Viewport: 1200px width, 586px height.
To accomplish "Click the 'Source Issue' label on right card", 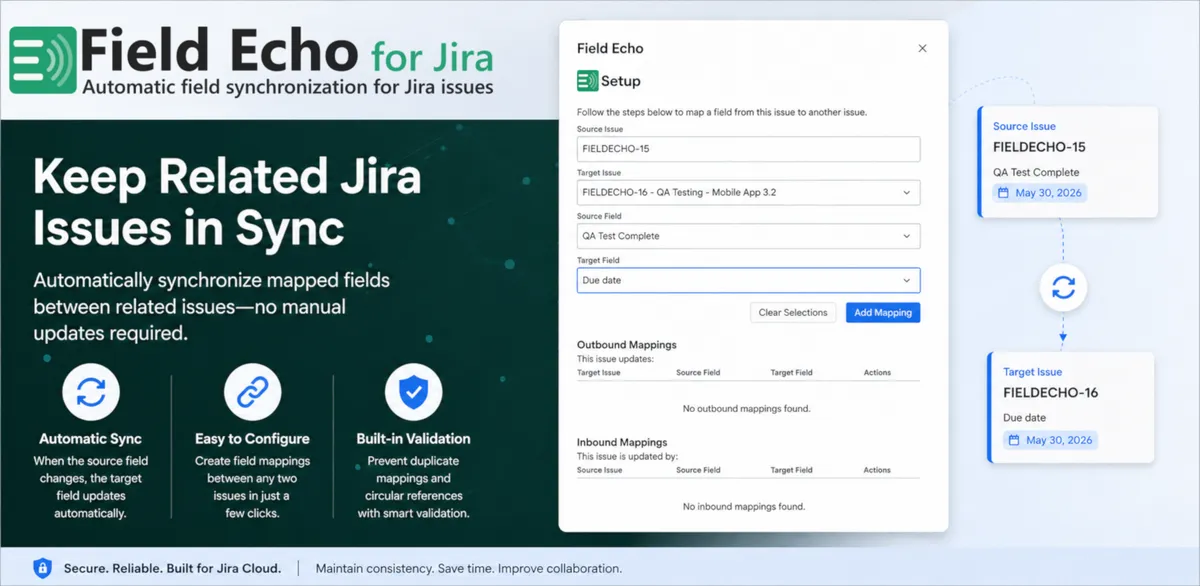I will [x=1024, y=127].
